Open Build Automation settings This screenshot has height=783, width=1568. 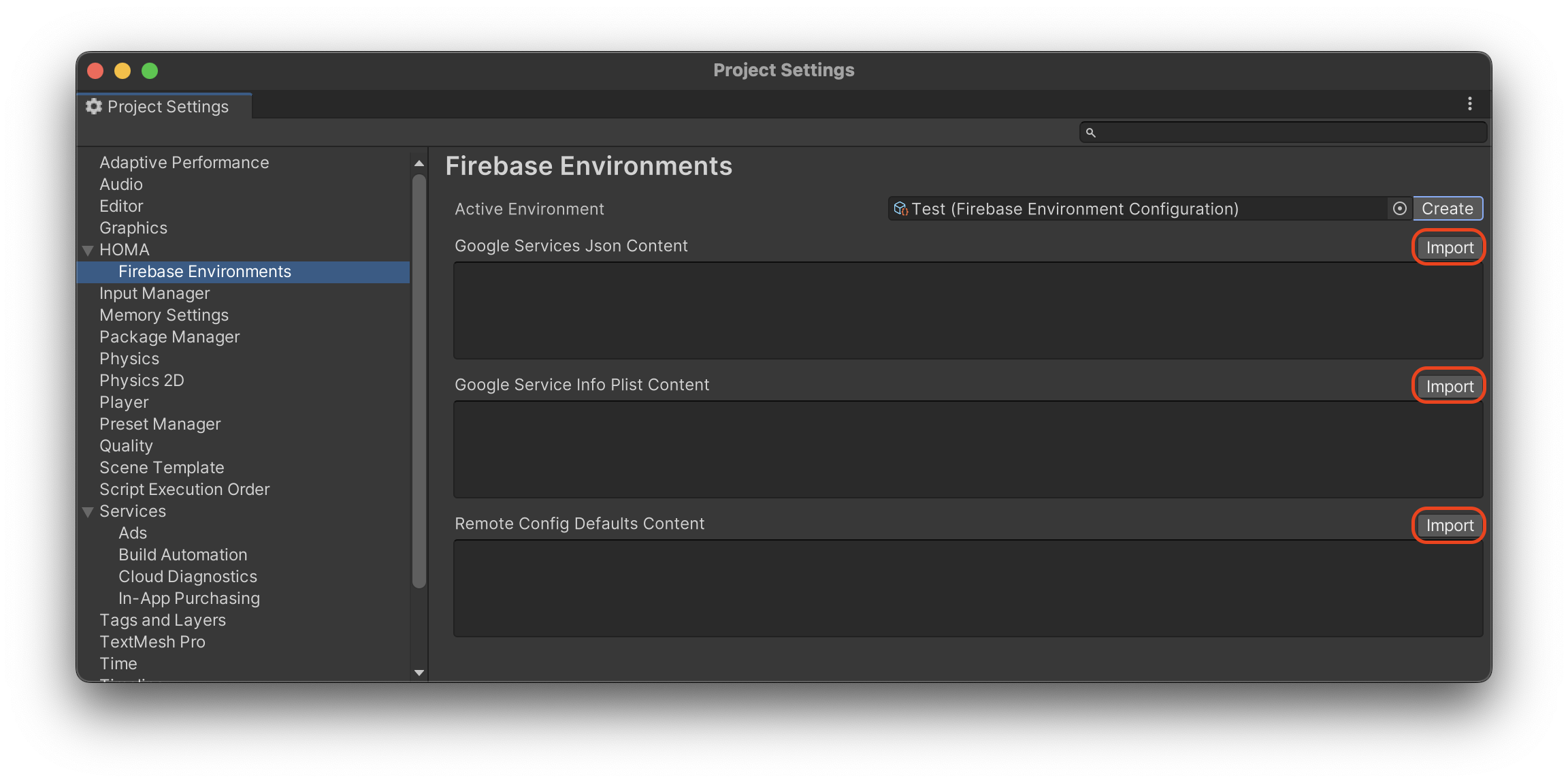183,554
